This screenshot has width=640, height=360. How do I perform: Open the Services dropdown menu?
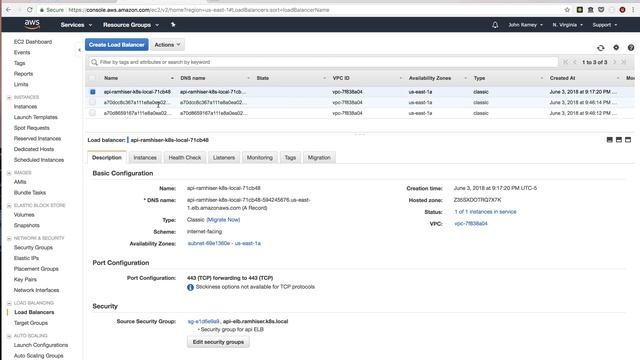tap(76, 25)
